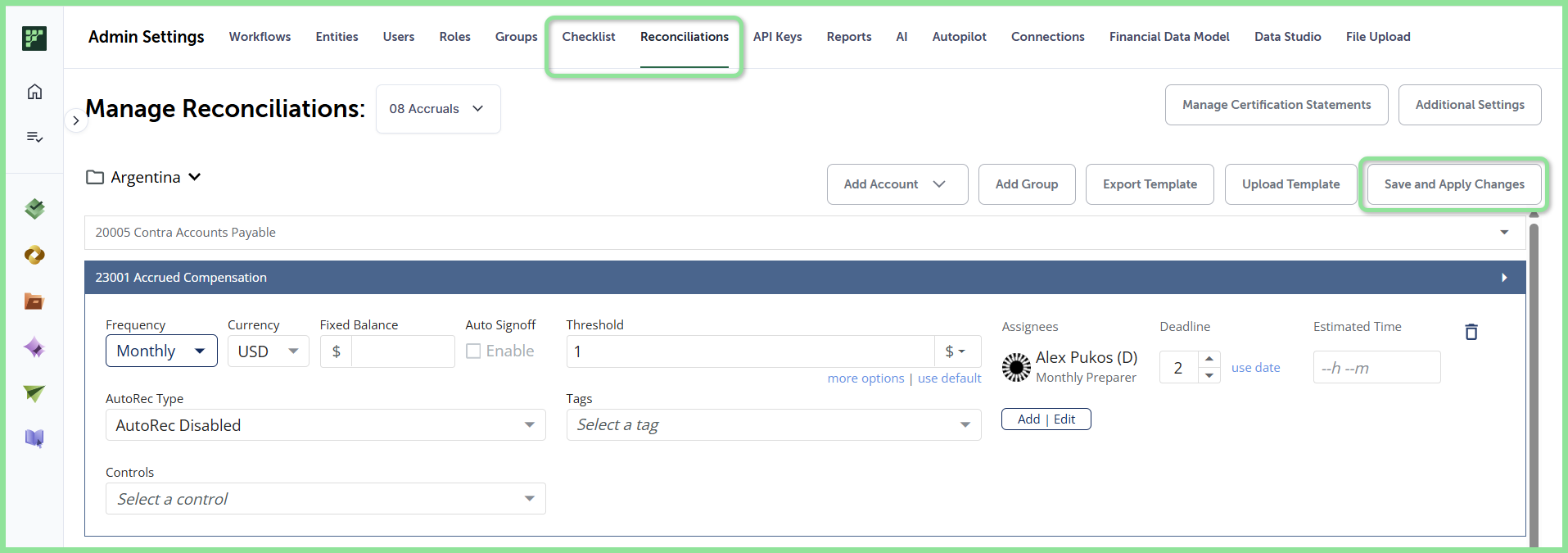Screen dimensions: 1568x553
Task: Expand the Argentina entity dropdown
Action: pyautogui.click(x=195, y=177)
